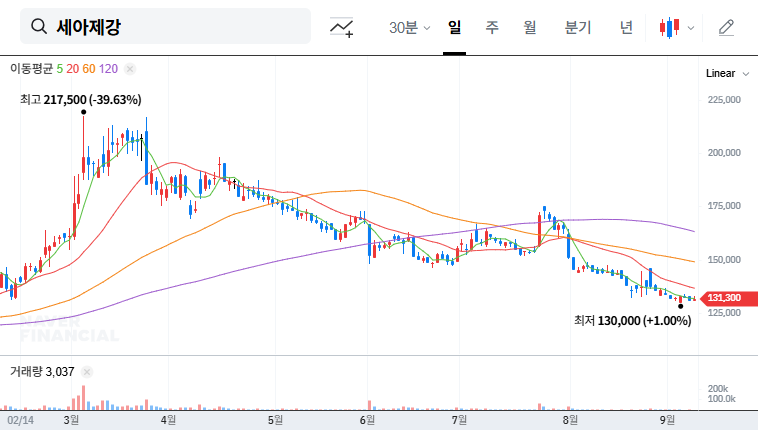Click the 거래량 3,037 volume label
Screen dimensions: 758x430
[42, 371]
